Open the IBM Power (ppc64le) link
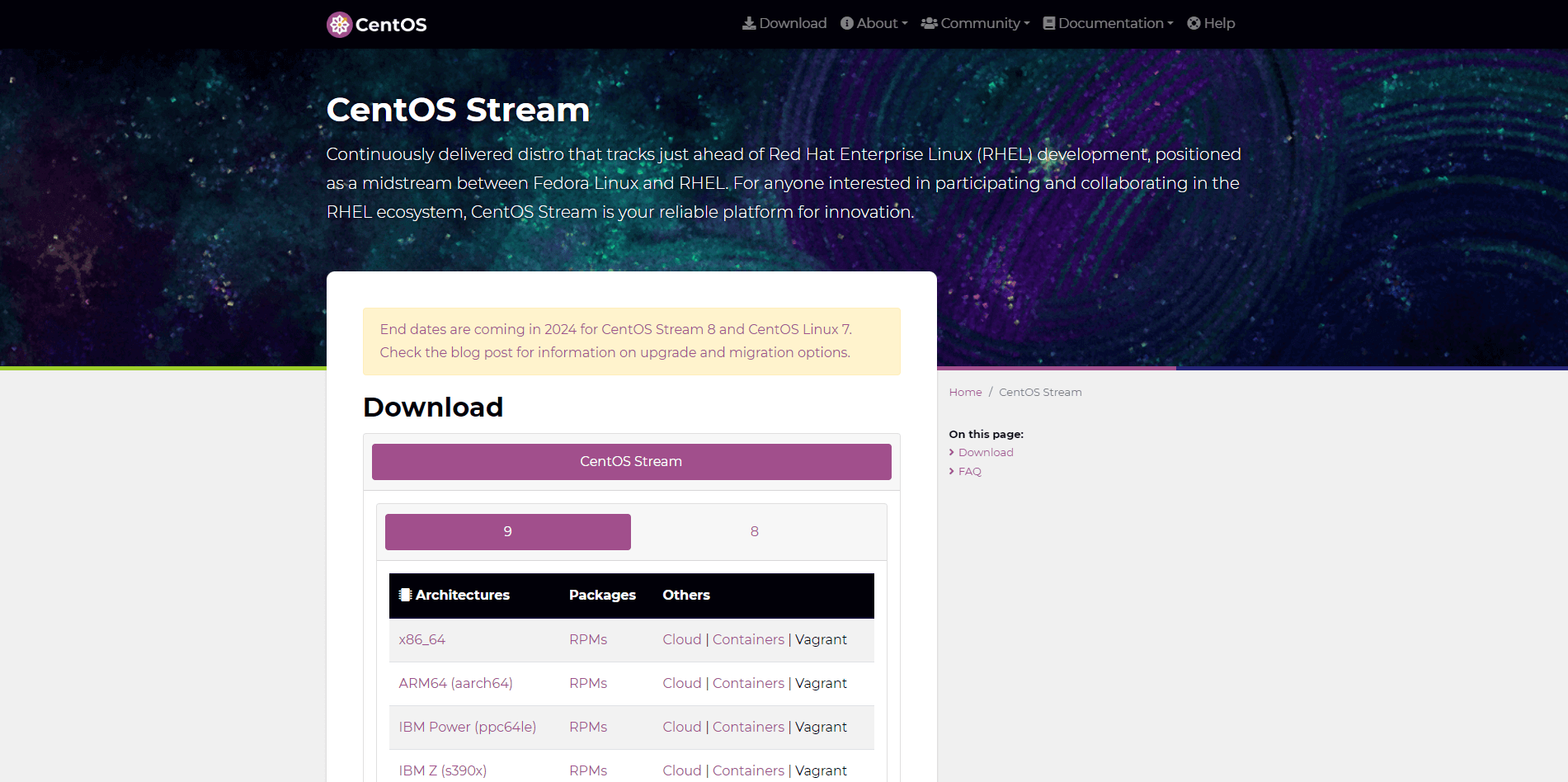The width and height of the screenshot is (1568, 782). [x=468, y=727]
